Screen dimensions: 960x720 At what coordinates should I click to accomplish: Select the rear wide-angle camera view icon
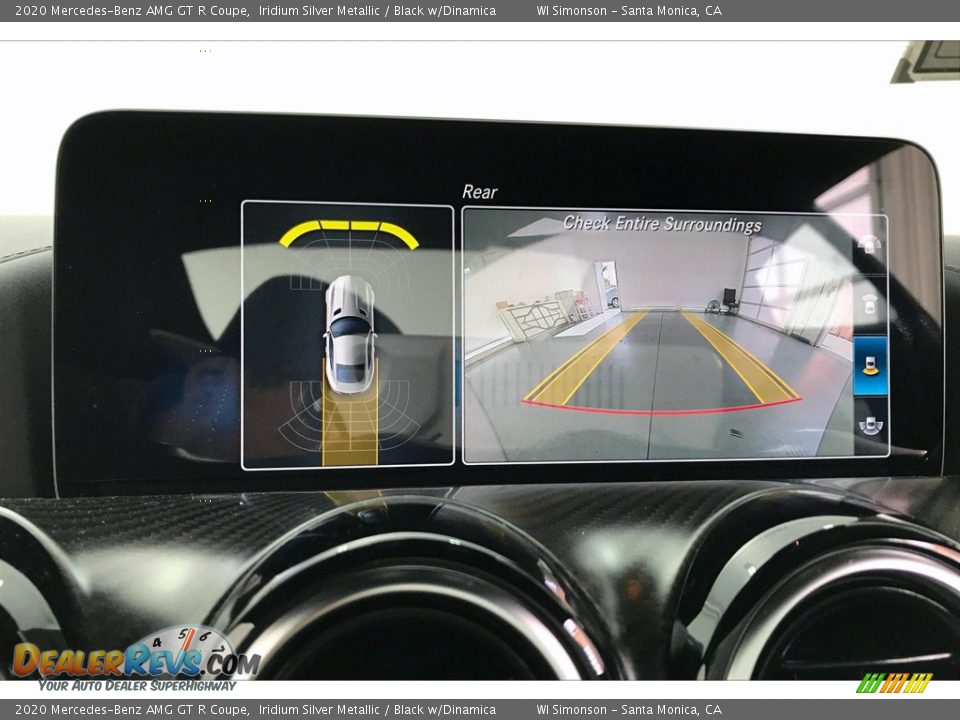pos(870,426)
